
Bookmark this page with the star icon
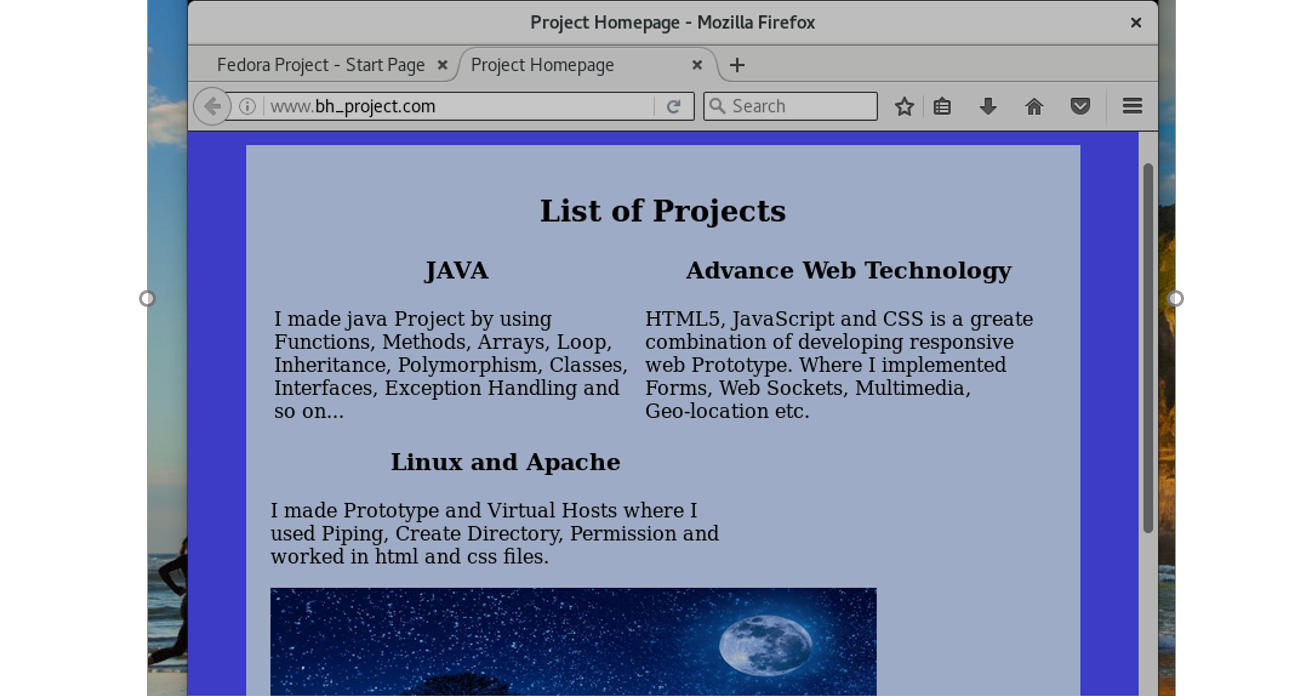904,106
